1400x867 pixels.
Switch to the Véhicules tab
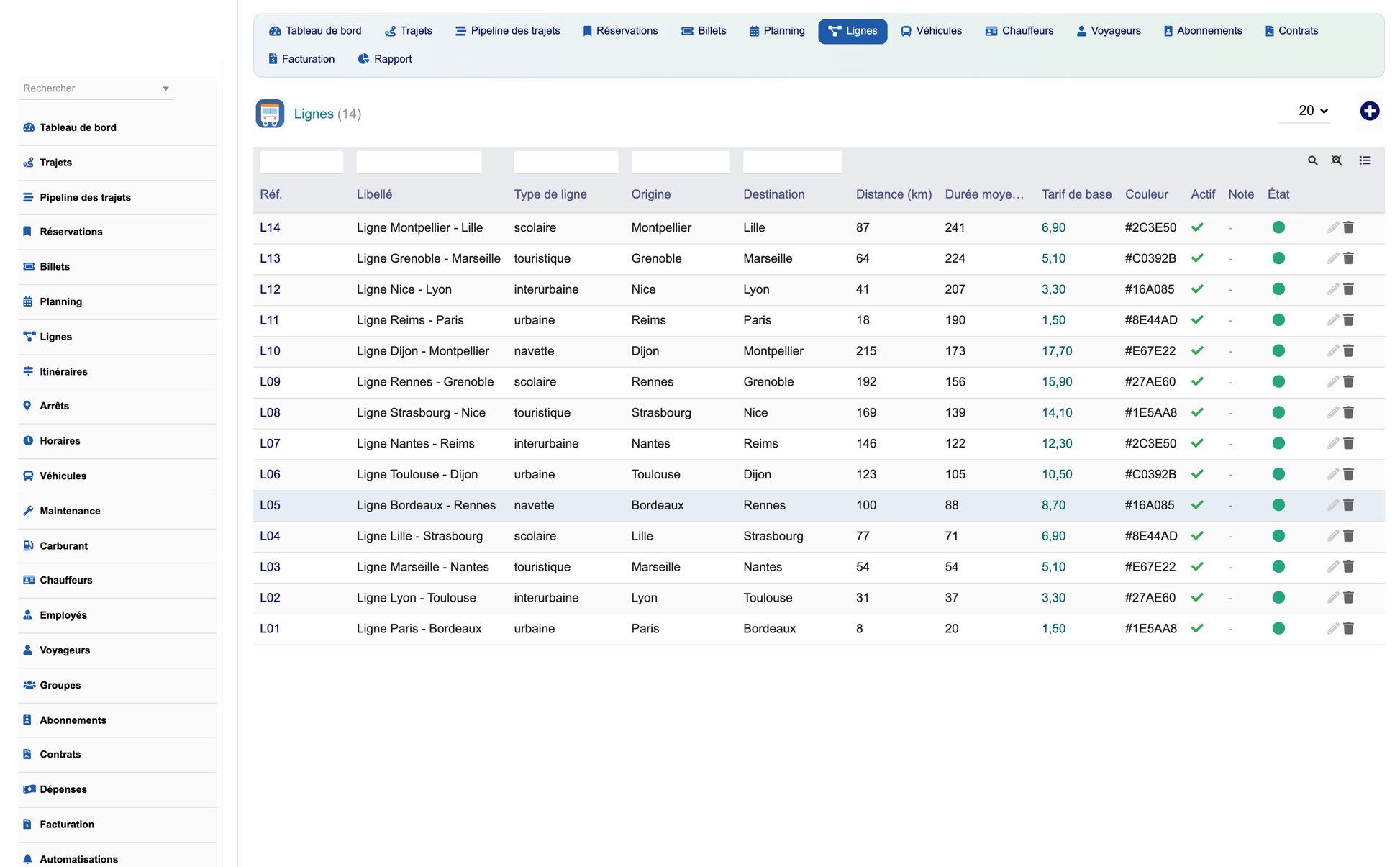pos(931,31)
